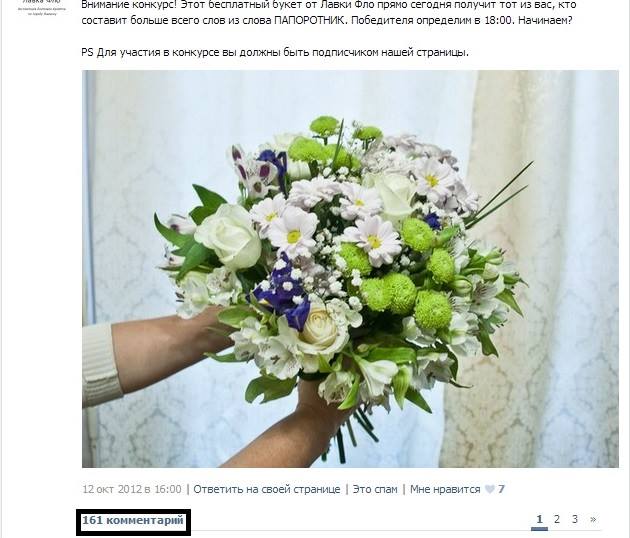Click the word ПАПОРОТНИК in the post
The image size is (630, 538).
coord(309,20)
